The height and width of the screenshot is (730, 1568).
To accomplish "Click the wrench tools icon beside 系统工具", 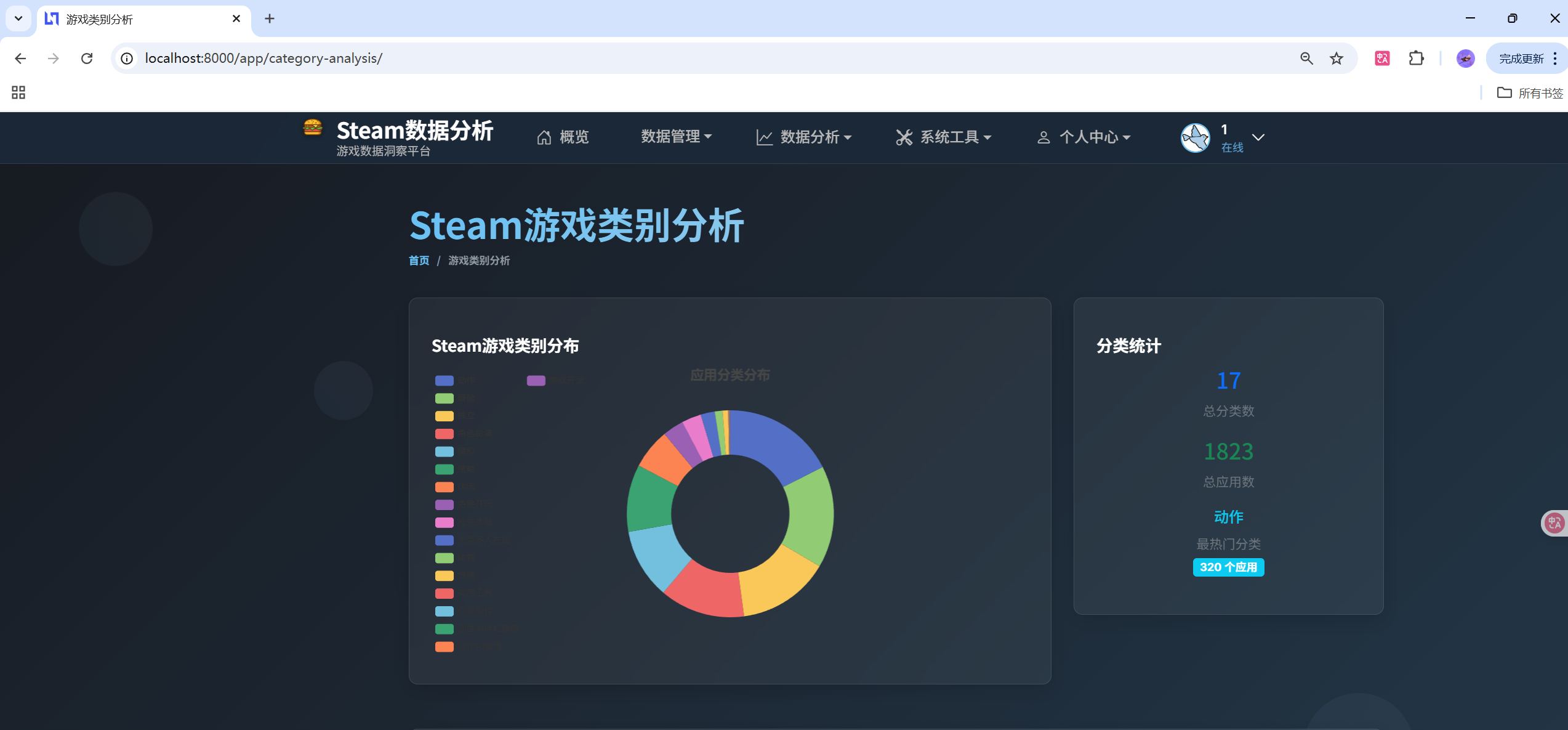I will [x=904, y=137].
